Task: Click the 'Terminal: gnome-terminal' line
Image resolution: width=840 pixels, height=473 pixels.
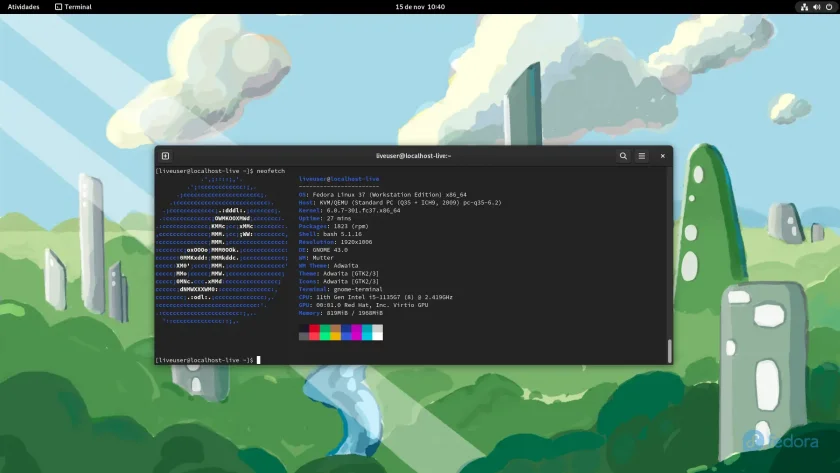Action: click(x=341, y=289)
